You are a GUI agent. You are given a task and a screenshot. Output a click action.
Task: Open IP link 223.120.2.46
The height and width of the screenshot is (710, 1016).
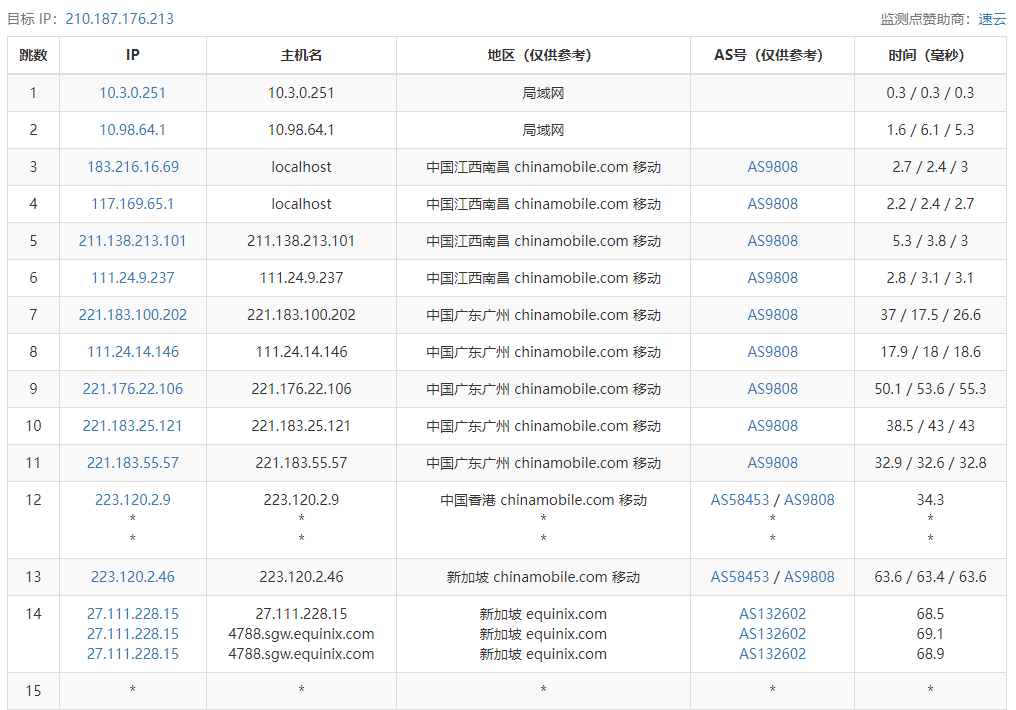133,577
